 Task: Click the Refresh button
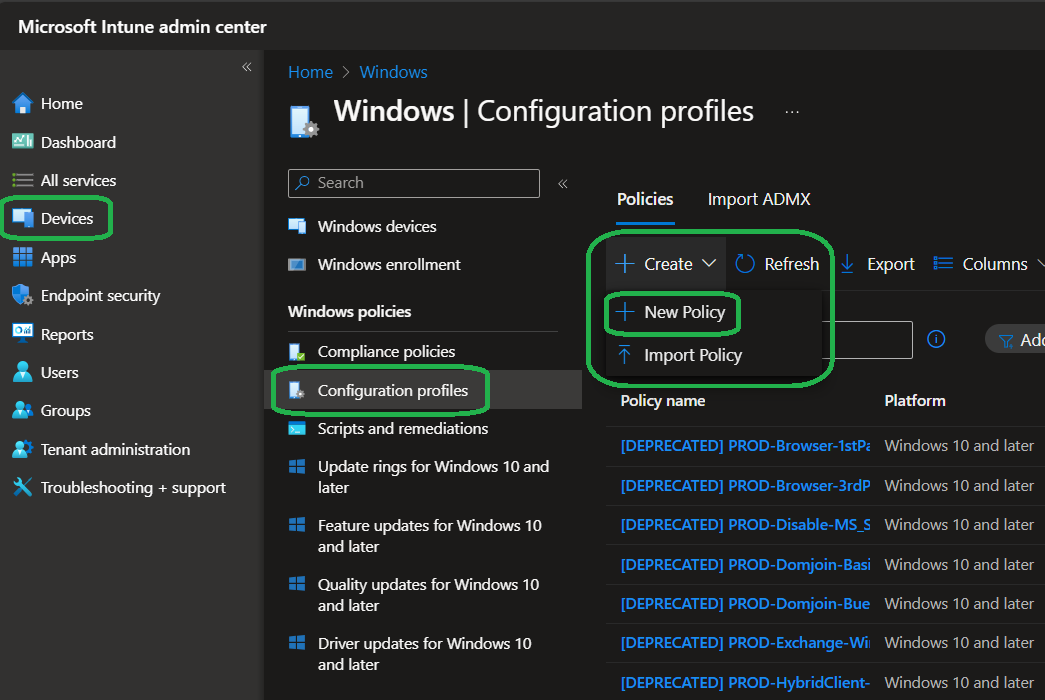(x=778, y=264)
